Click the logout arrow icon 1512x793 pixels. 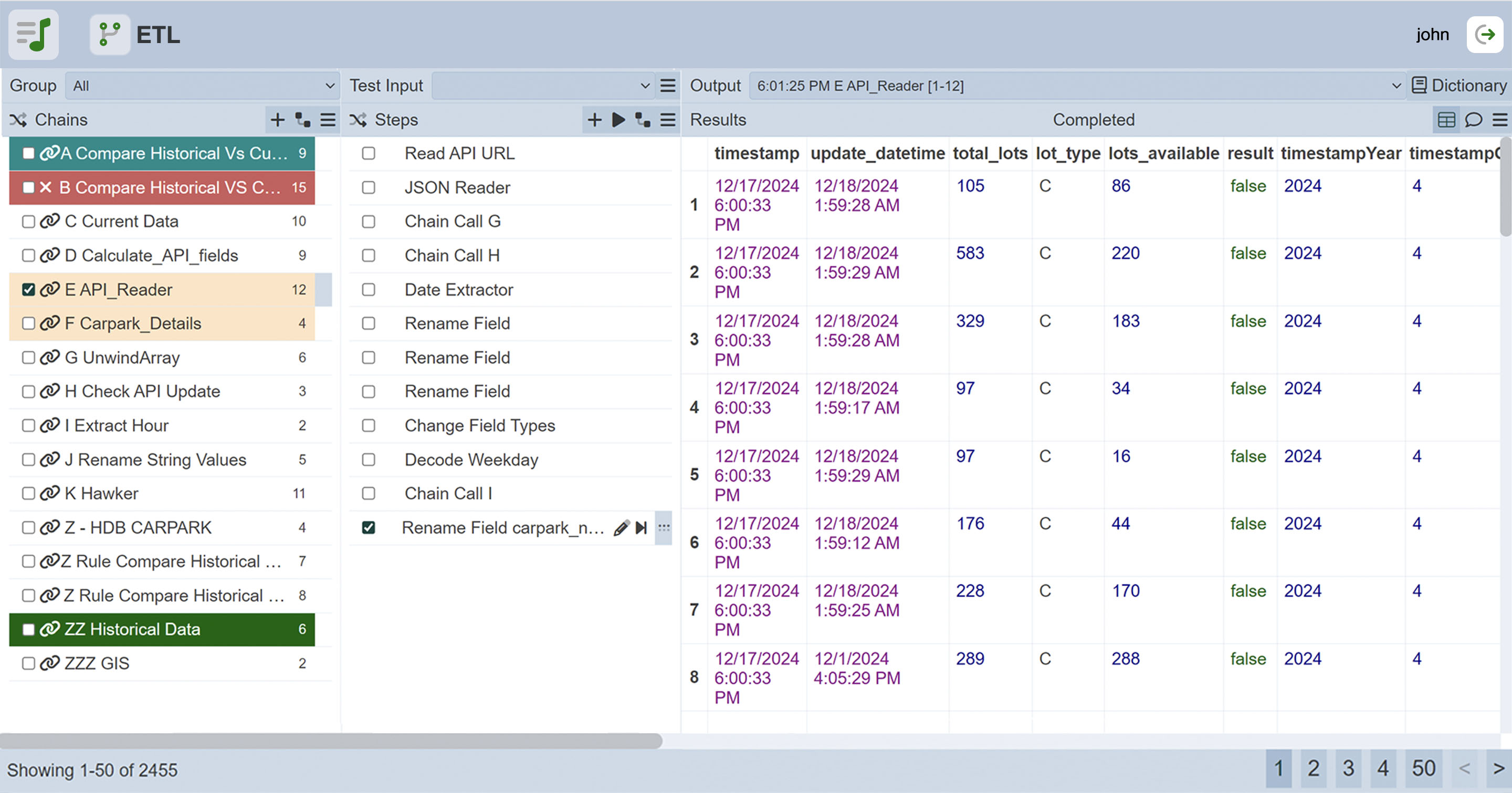1485,35
